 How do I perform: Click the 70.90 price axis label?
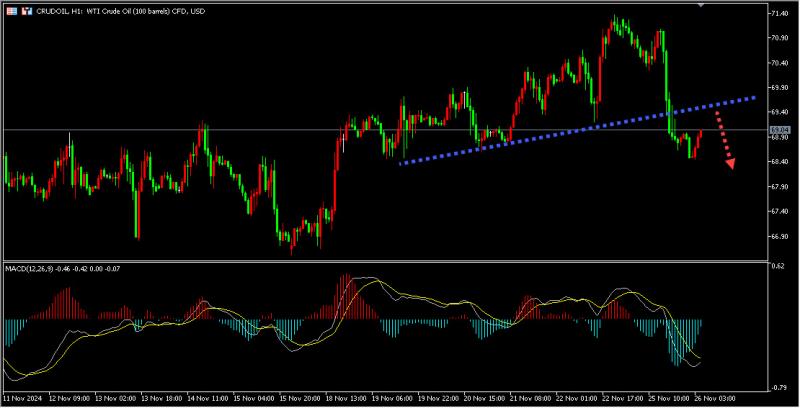click(x=779, y=38)
